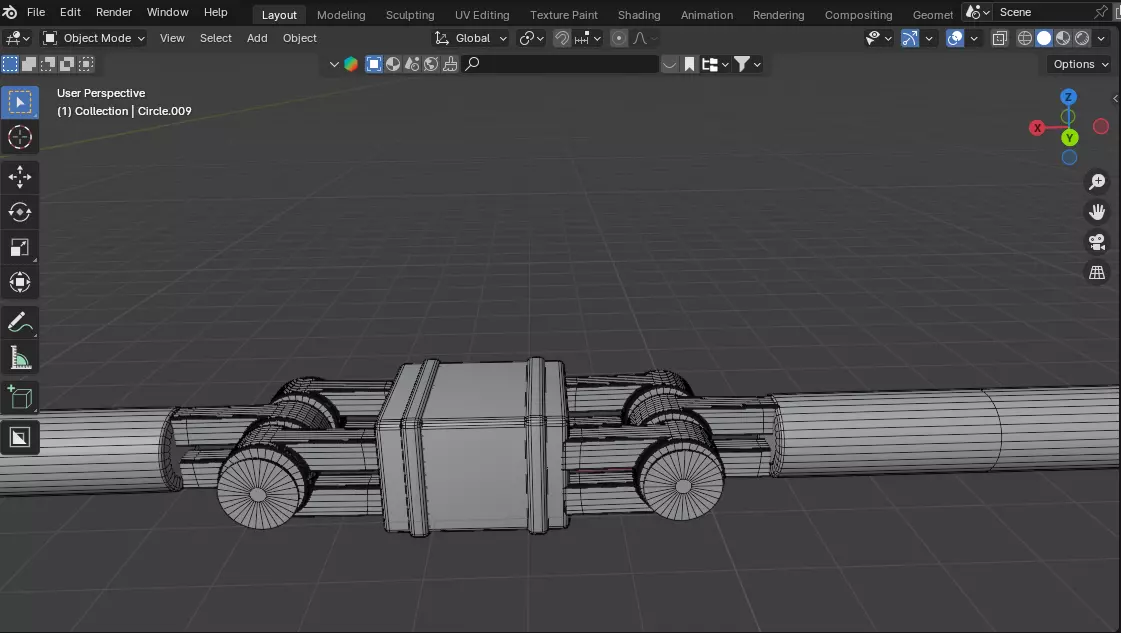Switch to the Modeling workspace tab

[341, 14]
